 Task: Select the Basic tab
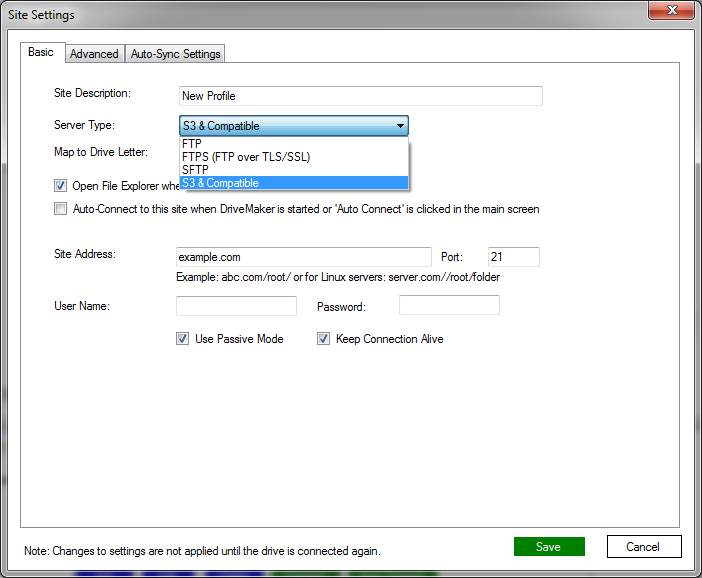pos(41,52)
